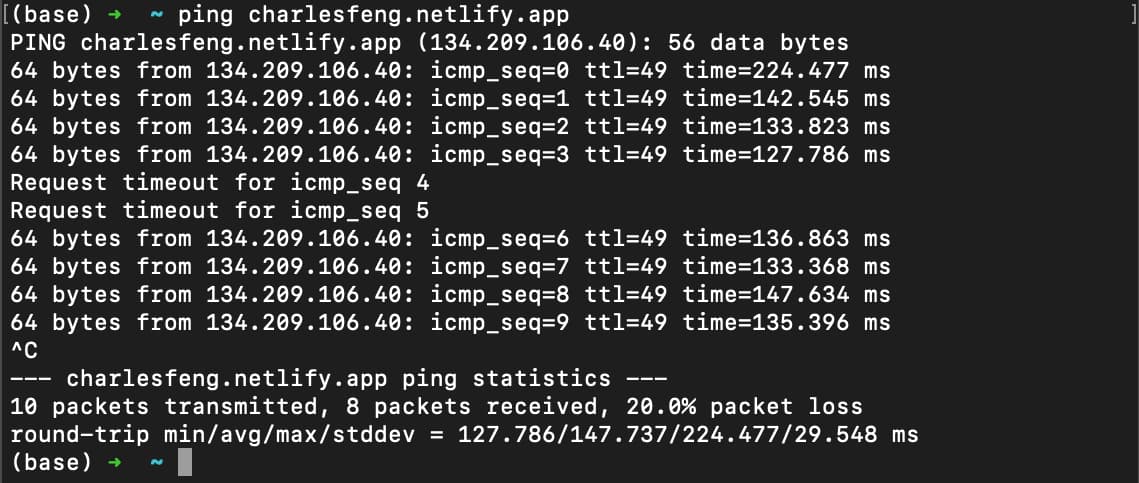
Task: Click the icmp_seq=2 response line
Action: (x=450, y=126)
